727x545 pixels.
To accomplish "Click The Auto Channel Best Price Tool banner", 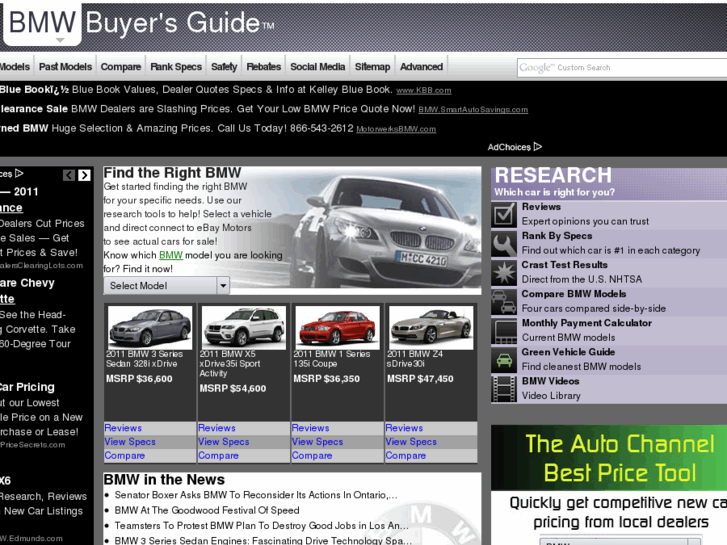I will 609,458.
